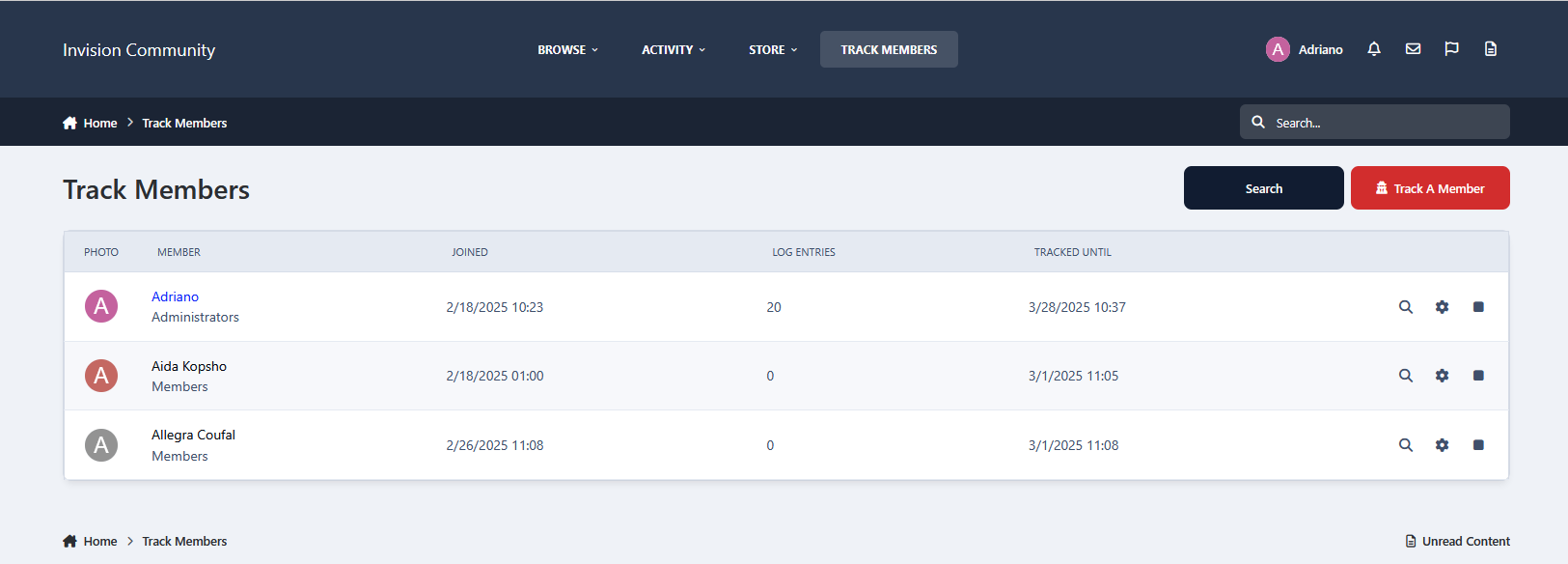Open gear settings for Allegra Coufal
The image size is (1568, 564).
click(x=1442, y=445)
